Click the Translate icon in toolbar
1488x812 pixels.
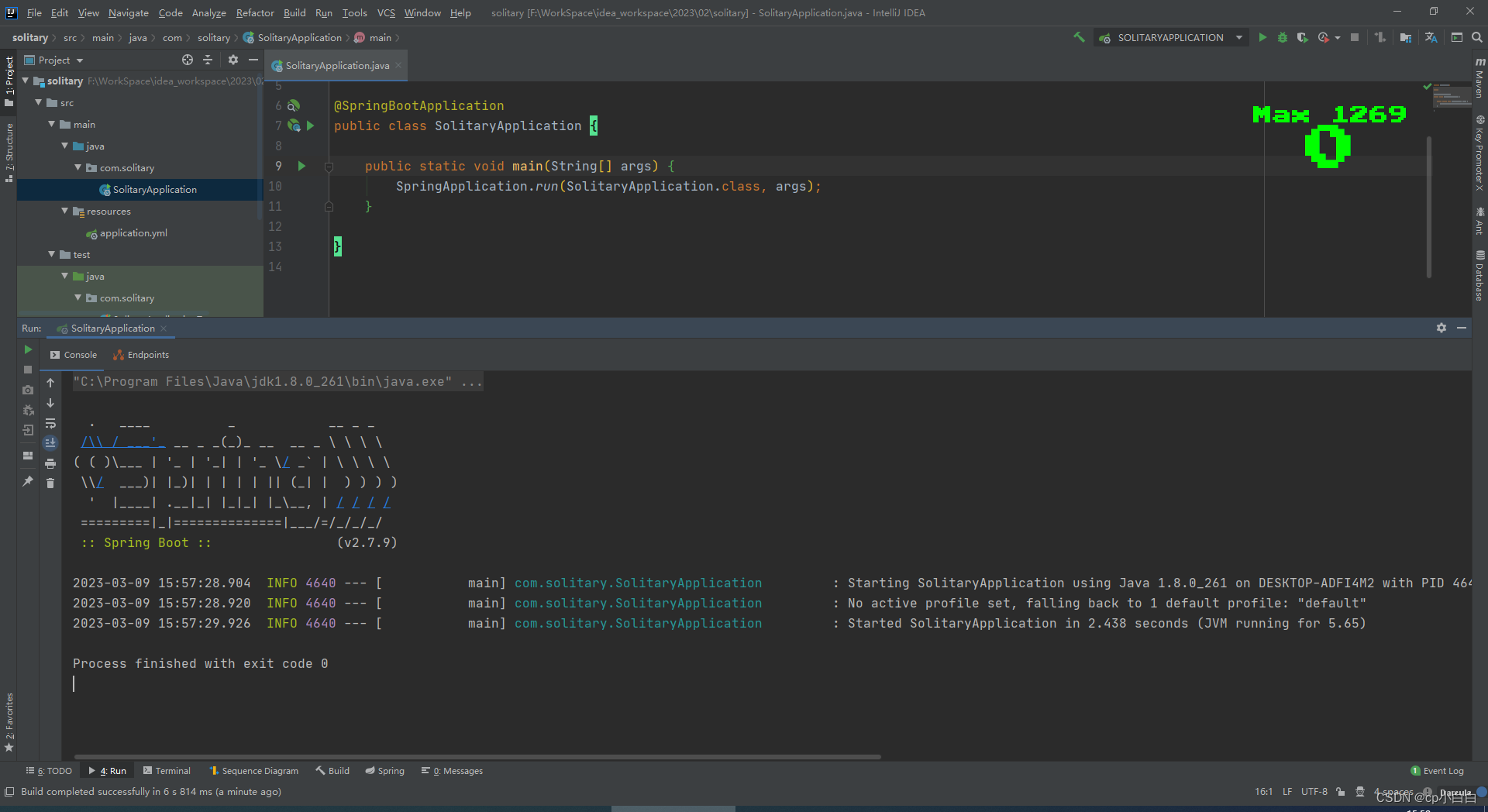1431,37
